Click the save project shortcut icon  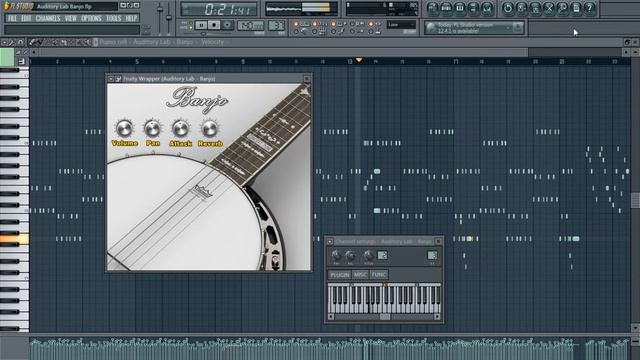pos(522,8)
